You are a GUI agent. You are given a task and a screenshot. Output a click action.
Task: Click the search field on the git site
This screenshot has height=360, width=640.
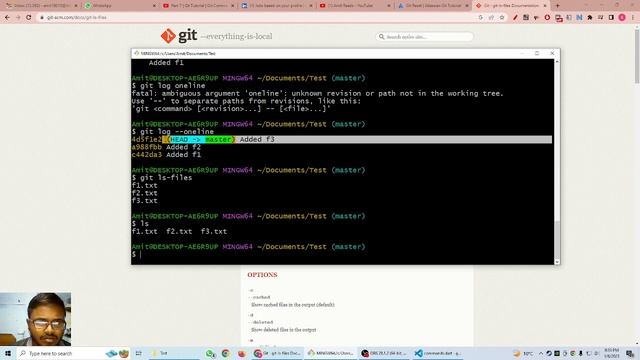tap(424, 37)
